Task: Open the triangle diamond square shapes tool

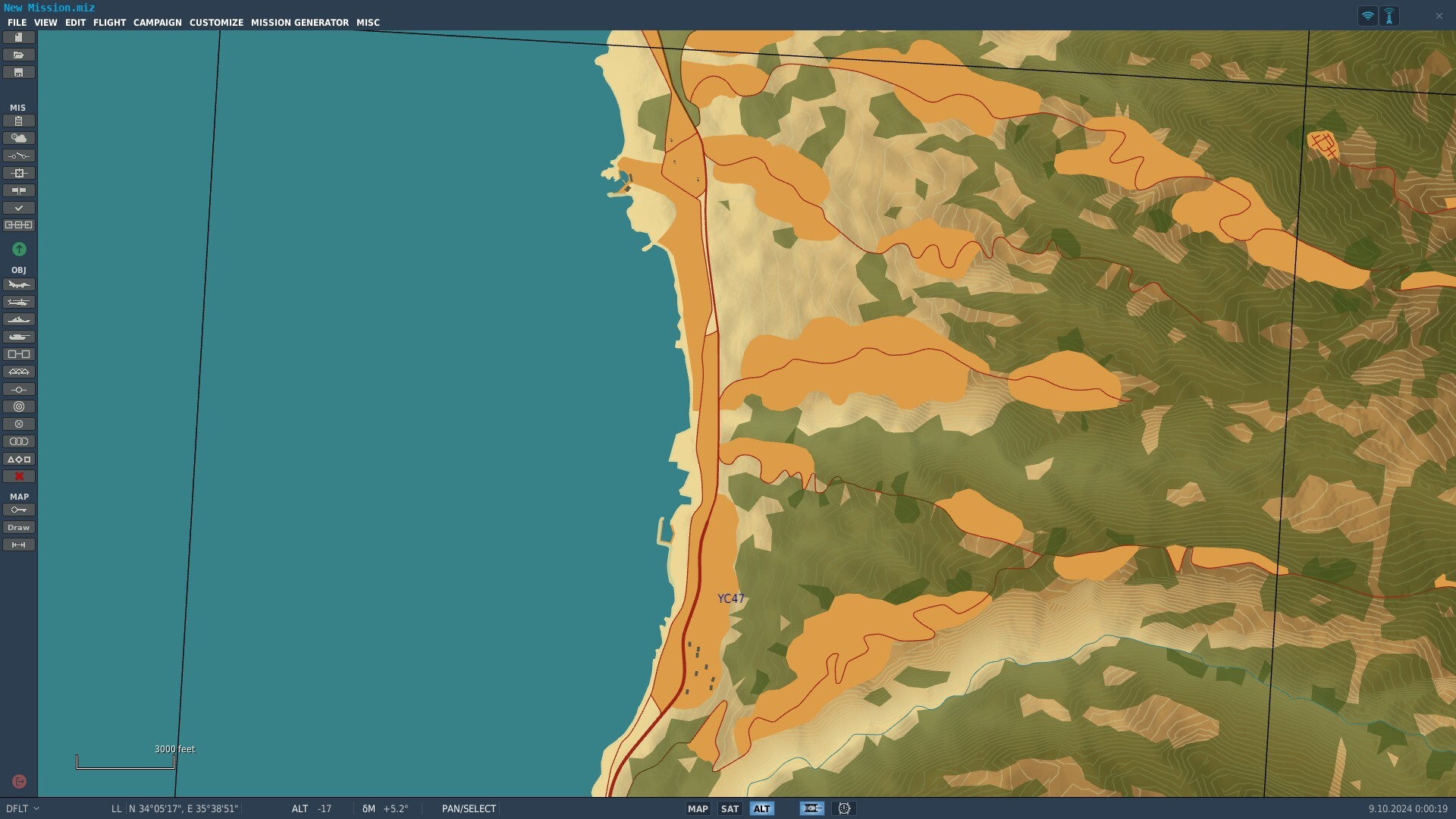Action: [x=19, y=459]
